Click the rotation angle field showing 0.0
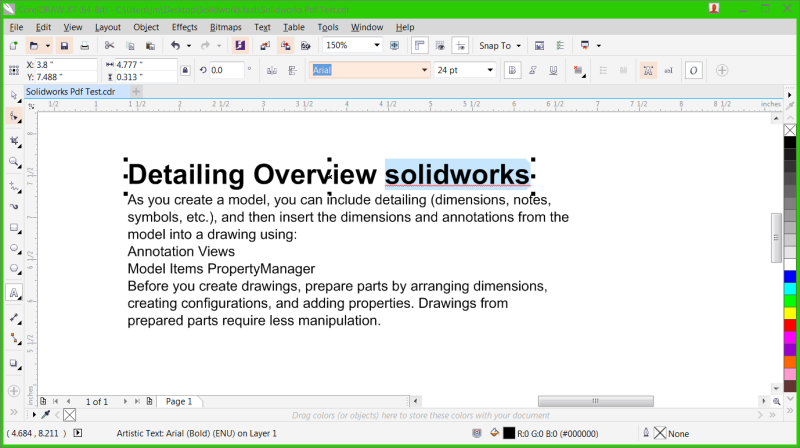Image resolution: width=800 pixels, height=448 pixels. coord(227,70)
